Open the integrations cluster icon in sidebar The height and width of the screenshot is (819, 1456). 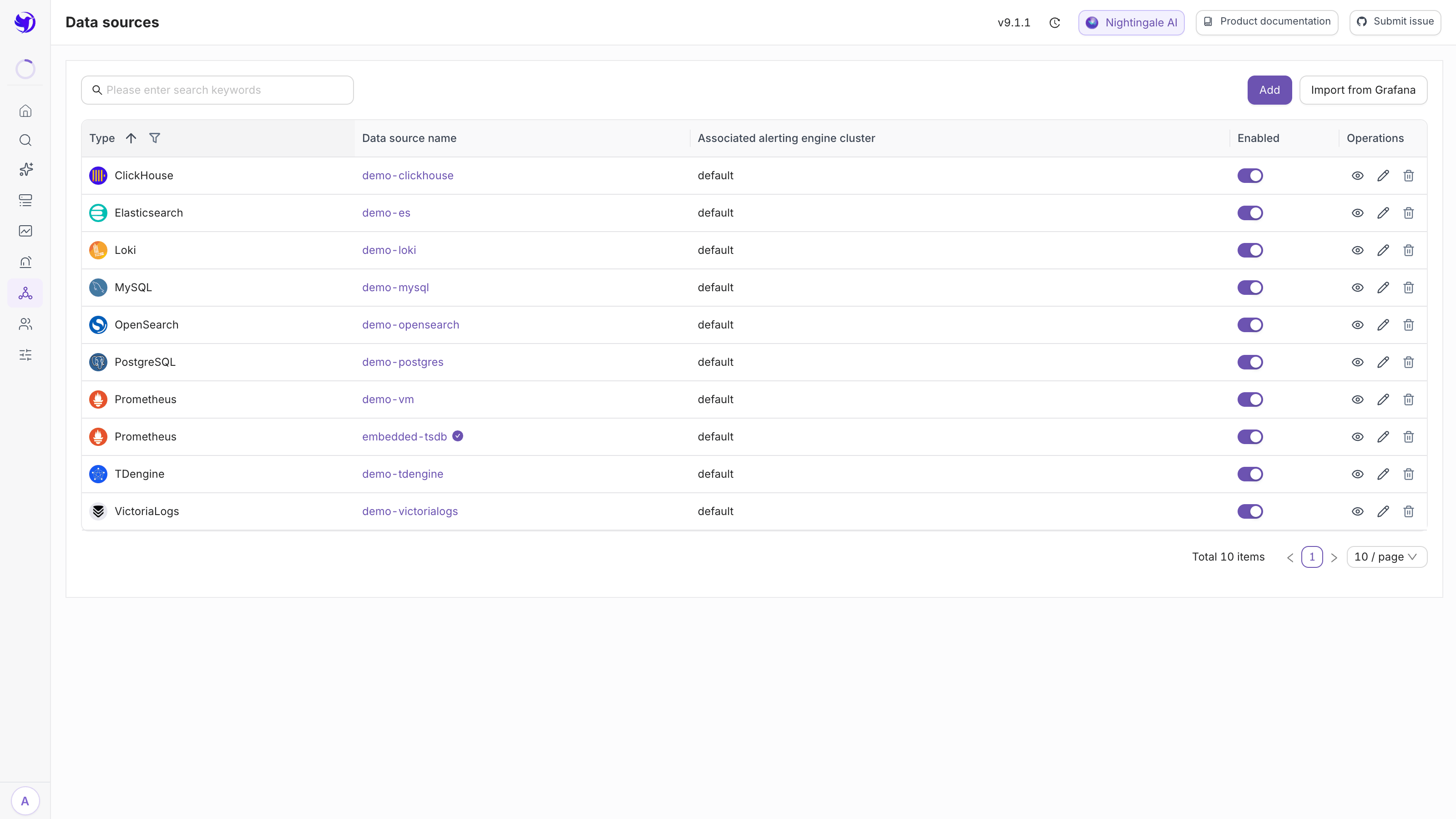pyautogui.click(x=25, y=293)
